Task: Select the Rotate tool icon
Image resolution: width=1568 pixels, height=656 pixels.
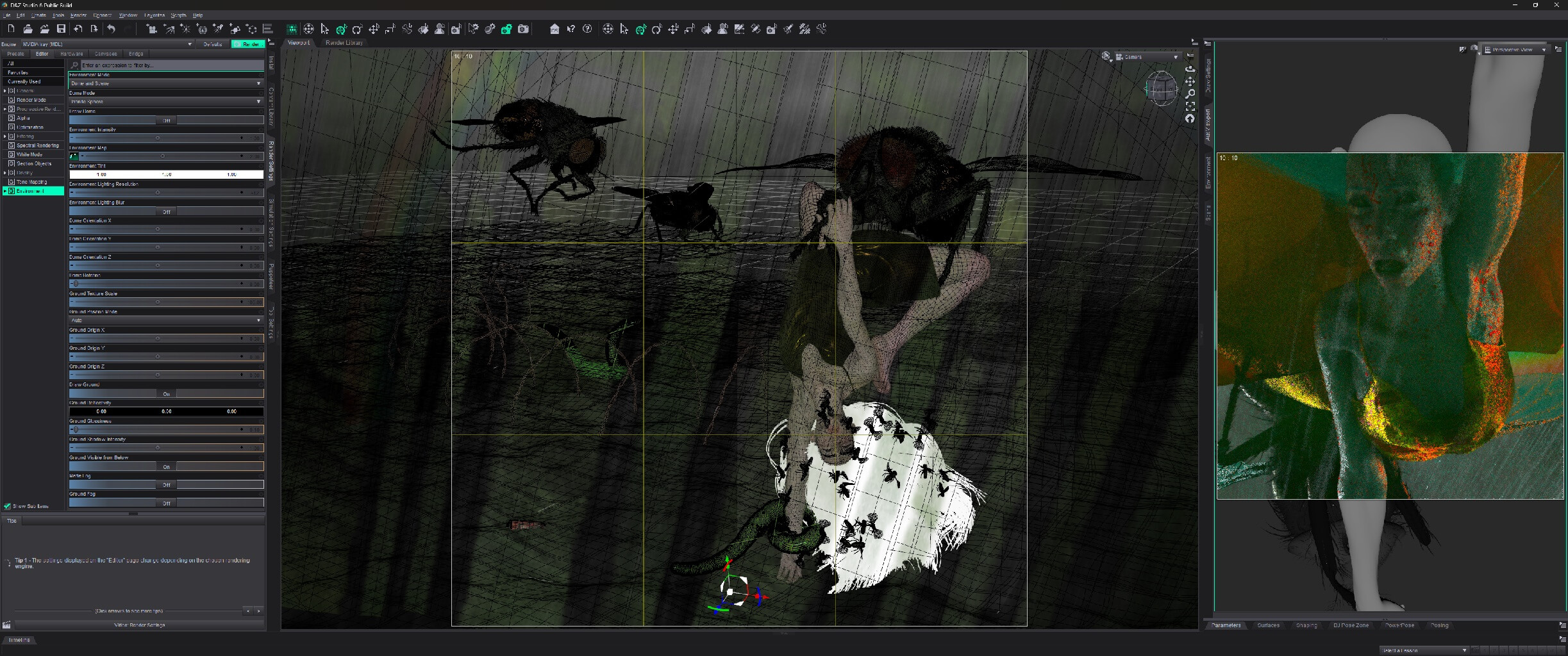Action: 357,29
